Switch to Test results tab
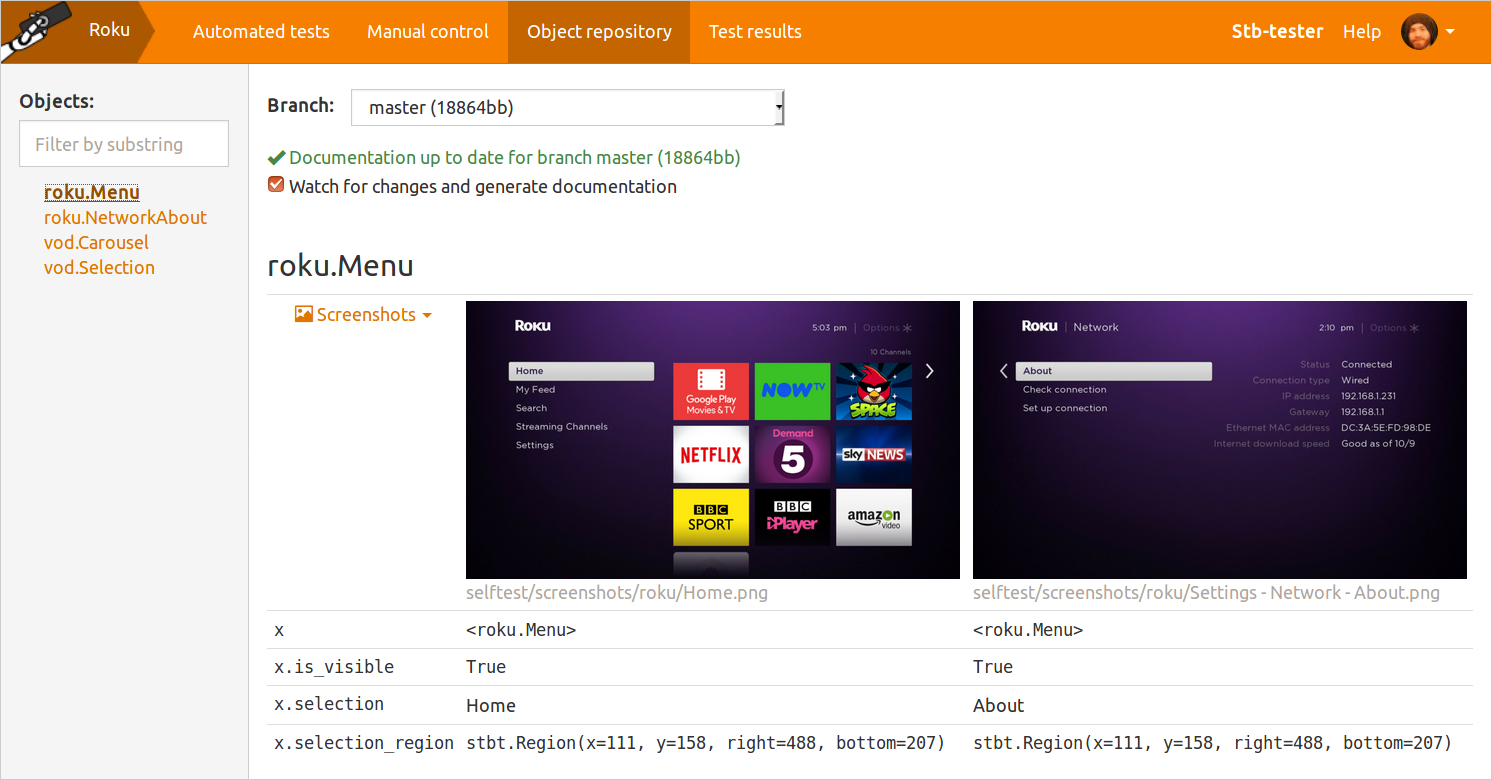The width and height of the screenshot is (1492, 780). click(755, 32)
